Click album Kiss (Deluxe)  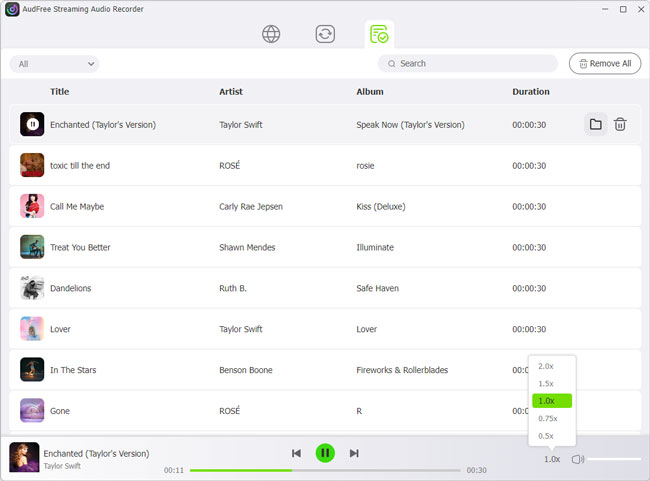click(381, 206)
